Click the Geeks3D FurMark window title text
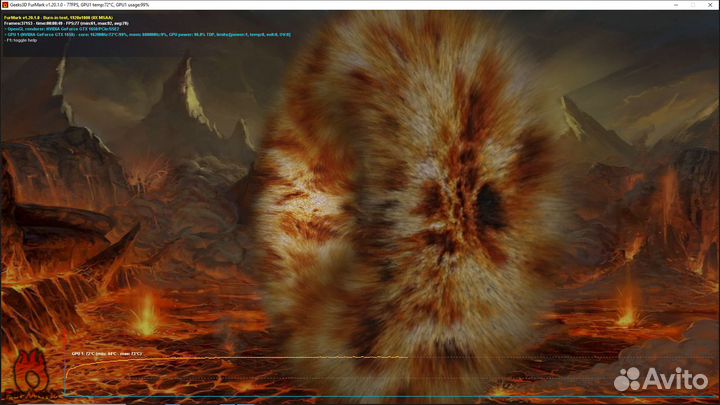This screenshot has width=720, height=405. click(70, 4)
